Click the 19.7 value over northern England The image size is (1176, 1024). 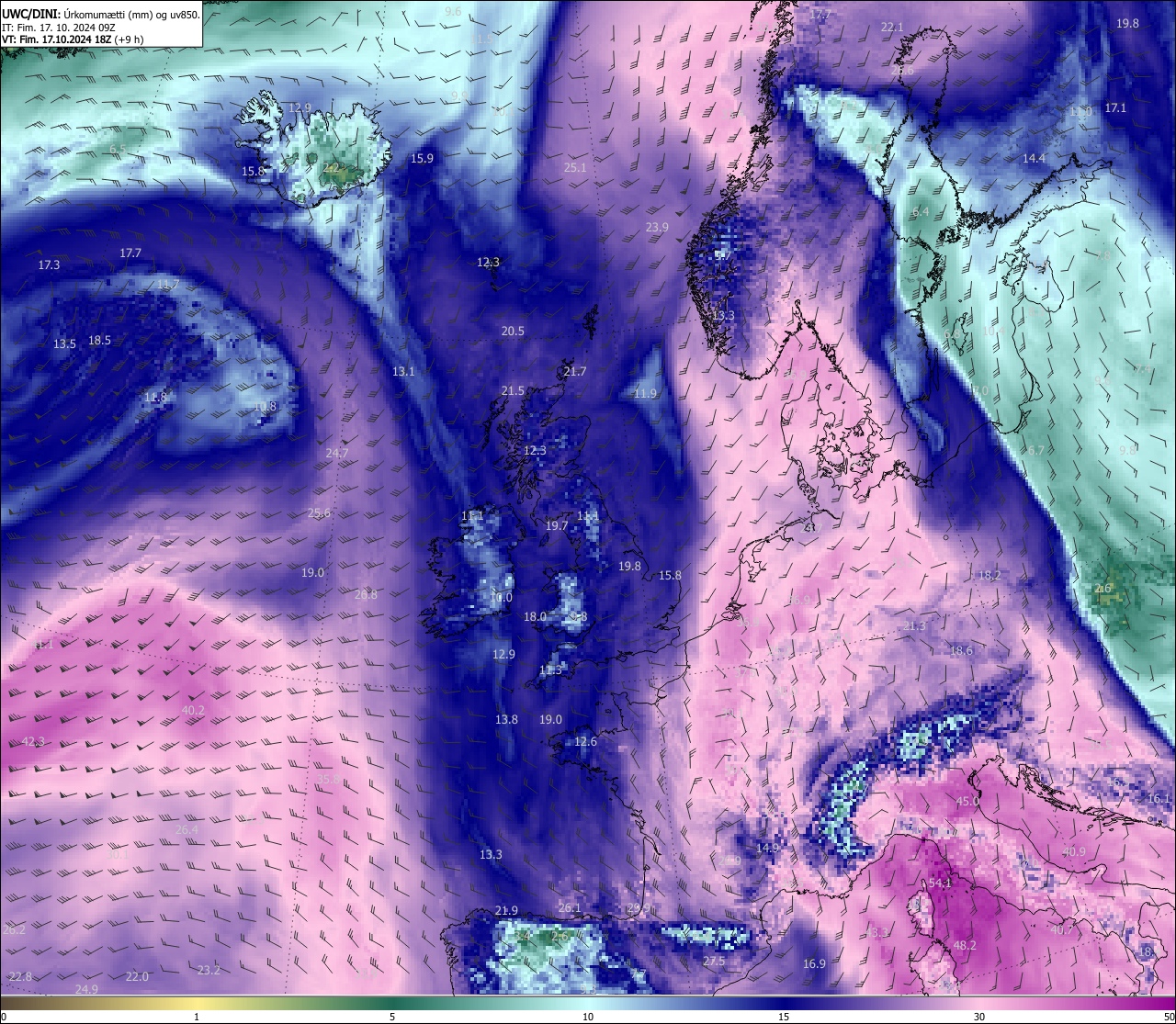(557, 525)
